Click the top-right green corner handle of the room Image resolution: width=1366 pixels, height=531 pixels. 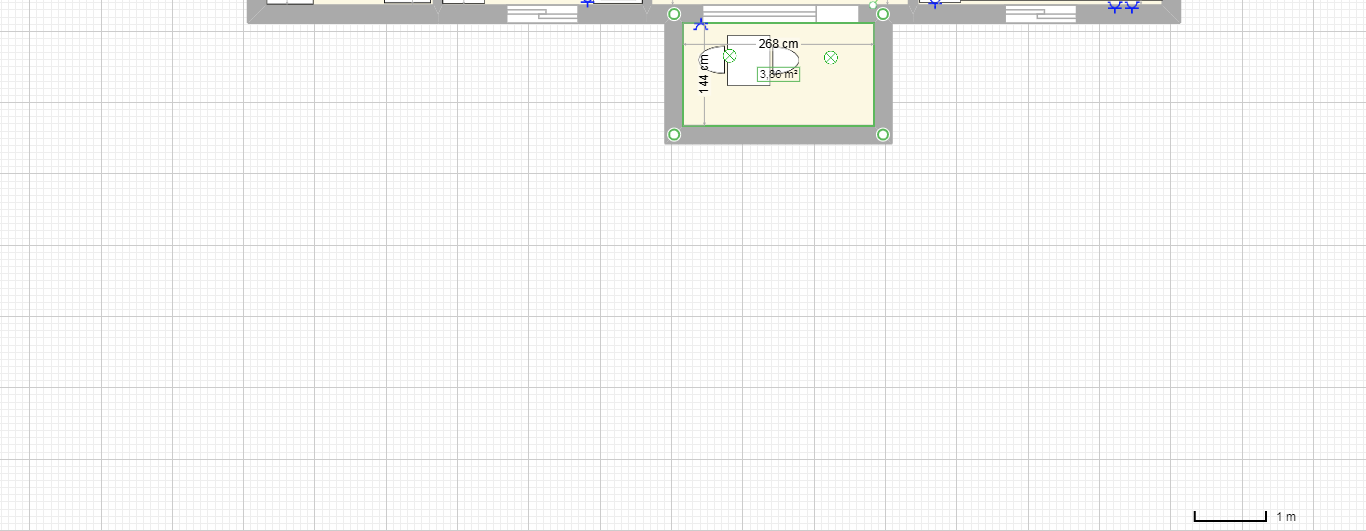pos(883,14)
